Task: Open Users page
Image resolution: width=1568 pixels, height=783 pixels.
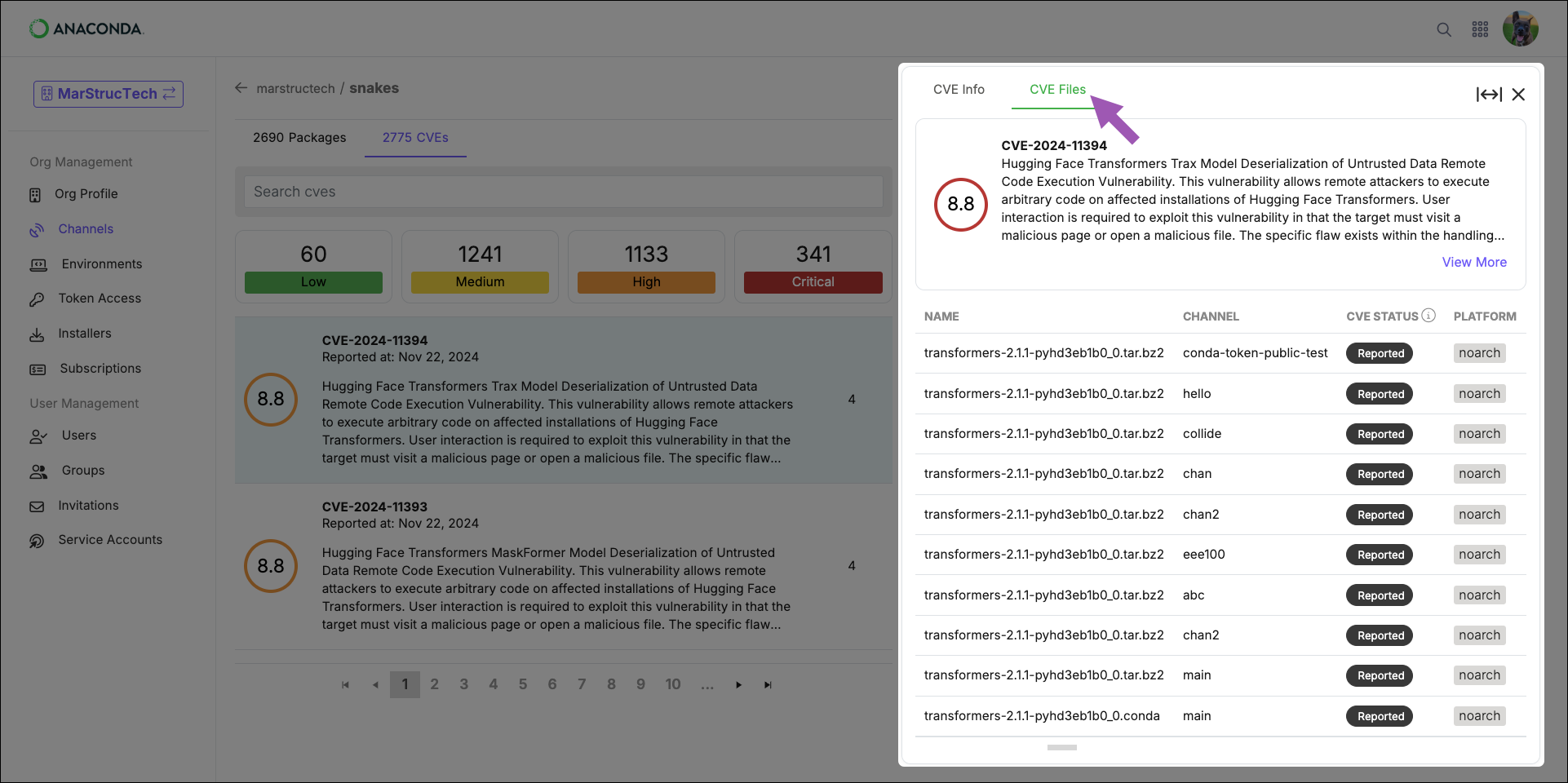Action: (x=79, y=436)
